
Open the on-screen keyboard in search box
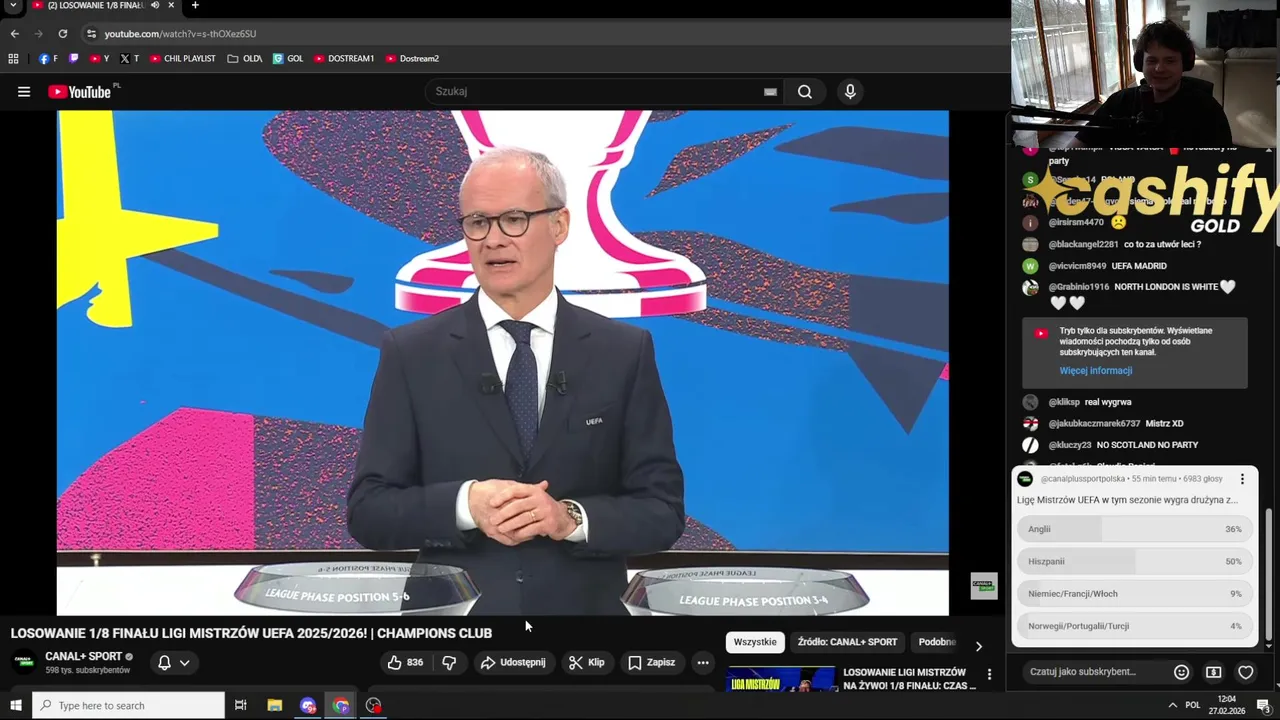tap(770, 92)
